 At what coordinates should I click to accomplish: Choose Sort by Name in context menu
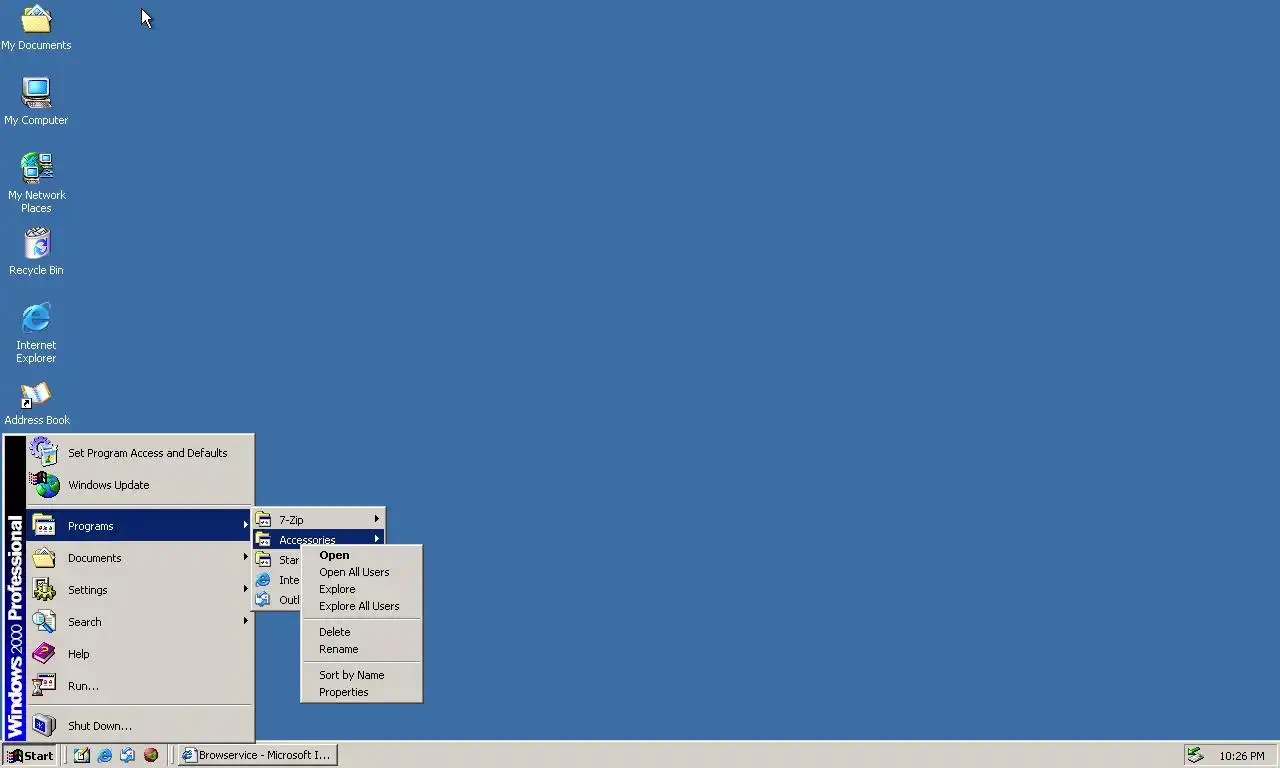point(361,675)
